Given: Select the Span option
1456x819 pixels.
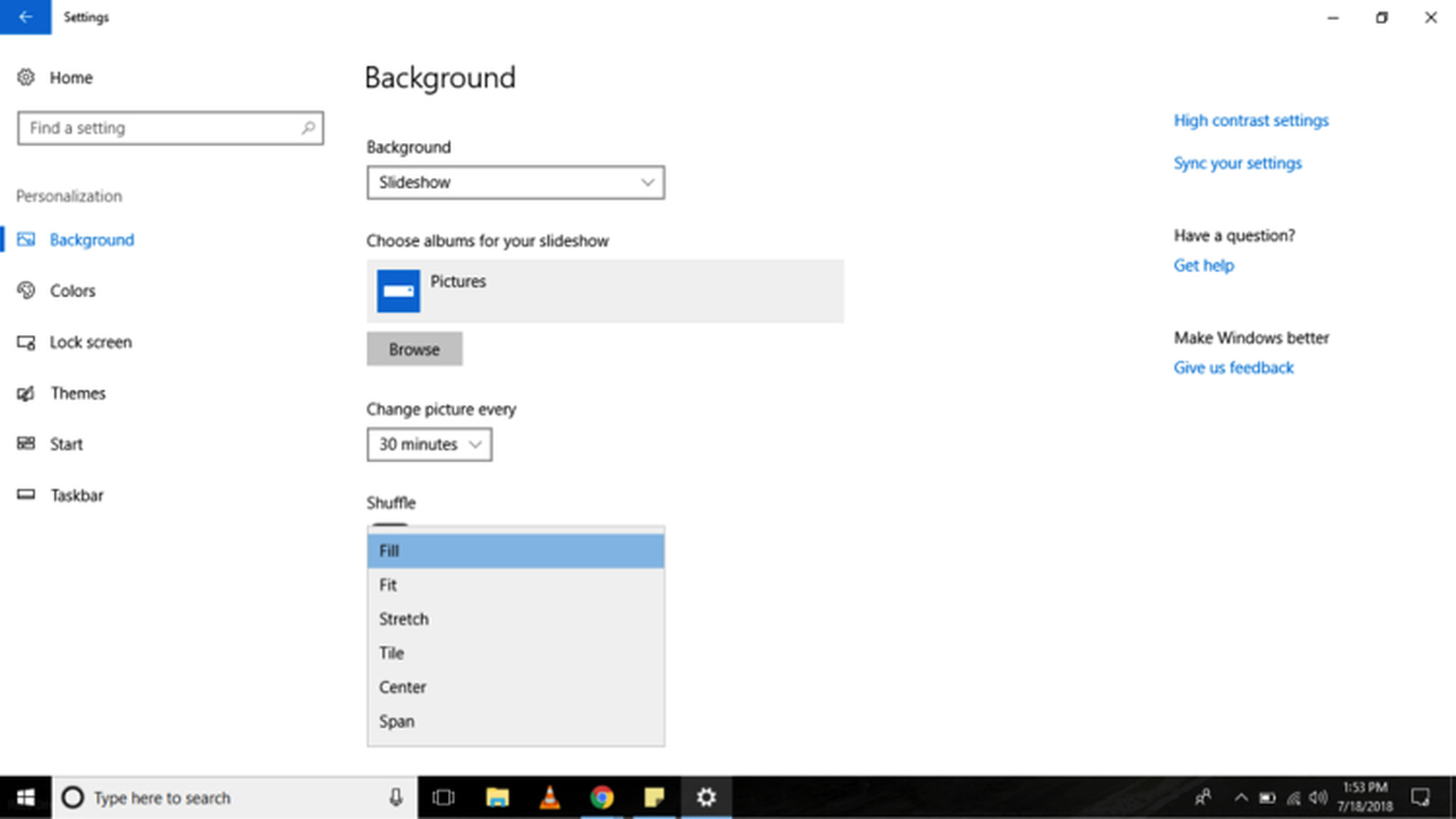Looking at the screenshot, I should (396, 721).
